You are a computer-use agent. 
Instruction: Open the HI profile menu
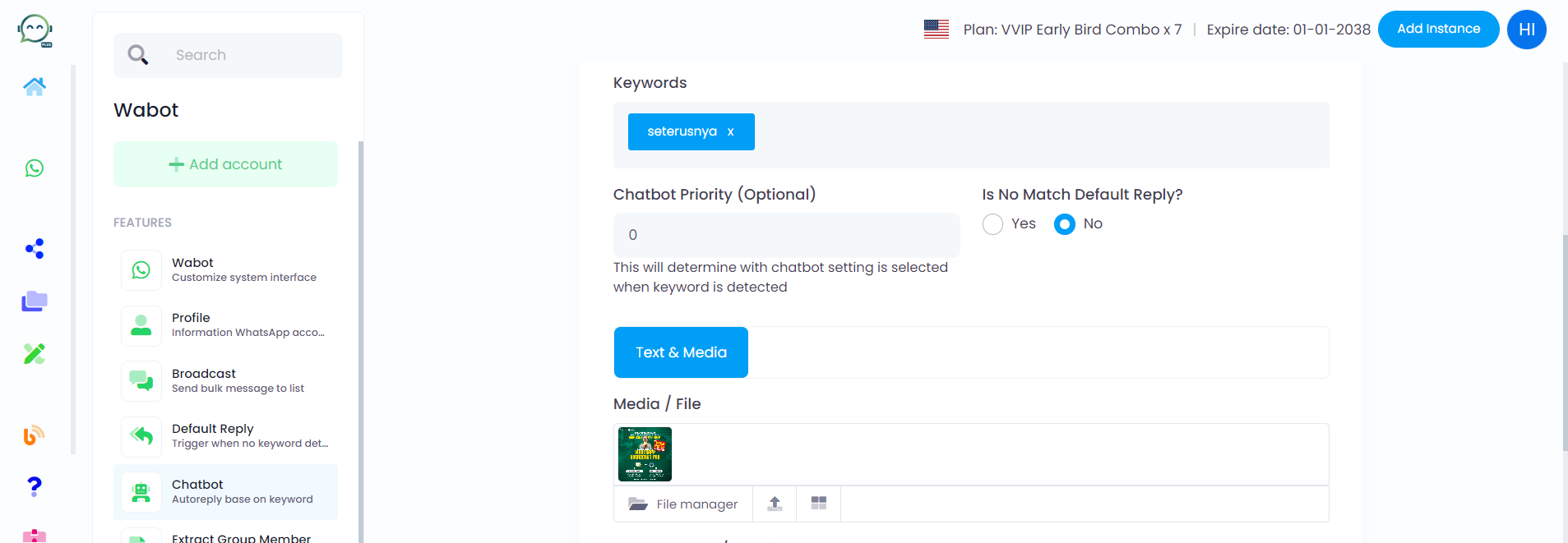pyautogui.click(x=1526, y=29)
